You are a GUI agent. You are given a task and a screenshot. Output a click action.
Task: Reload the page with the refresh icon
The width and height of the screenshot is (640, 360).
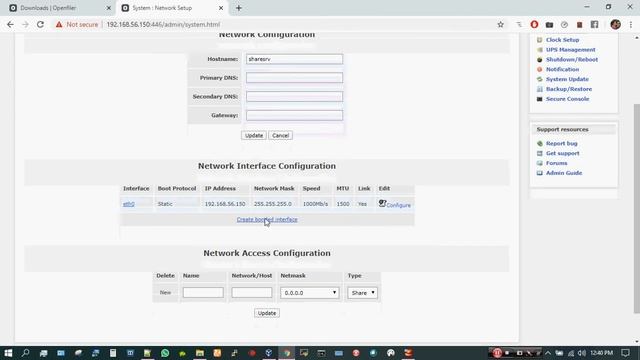coord(40,24)
